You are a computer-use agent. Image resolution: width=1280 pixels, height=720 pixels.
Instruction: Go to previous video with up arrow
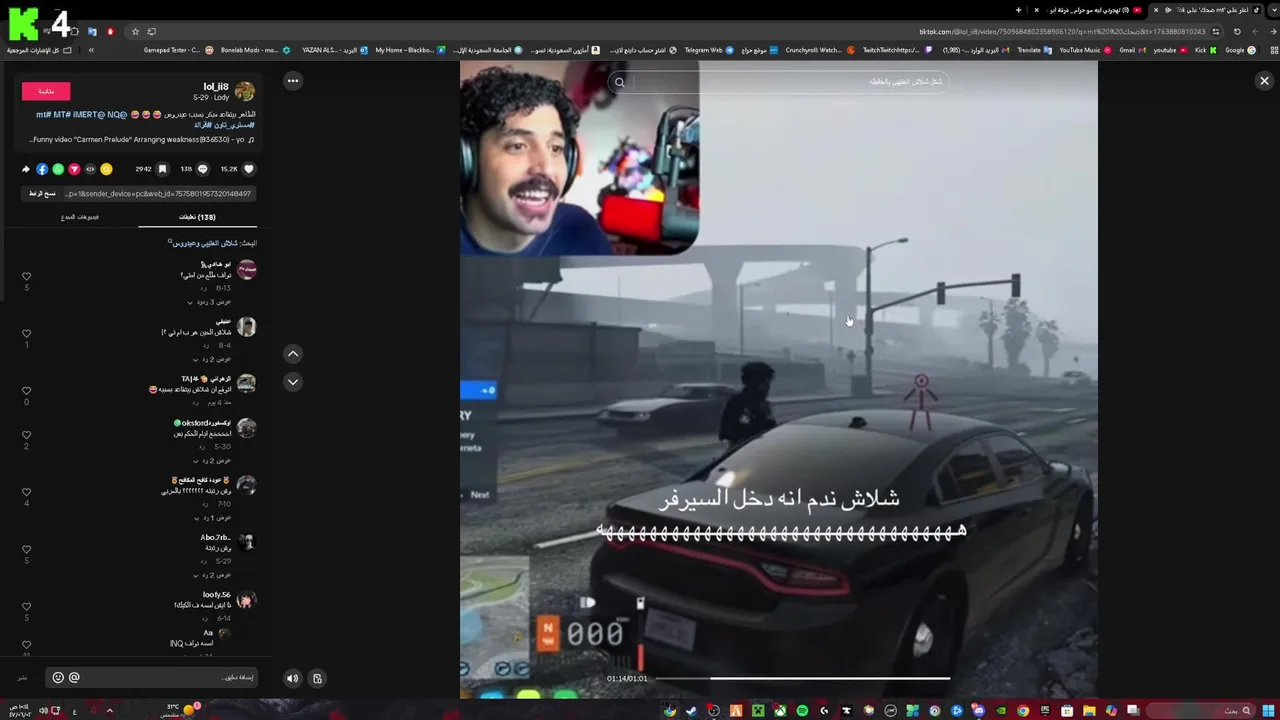point(293,353)
